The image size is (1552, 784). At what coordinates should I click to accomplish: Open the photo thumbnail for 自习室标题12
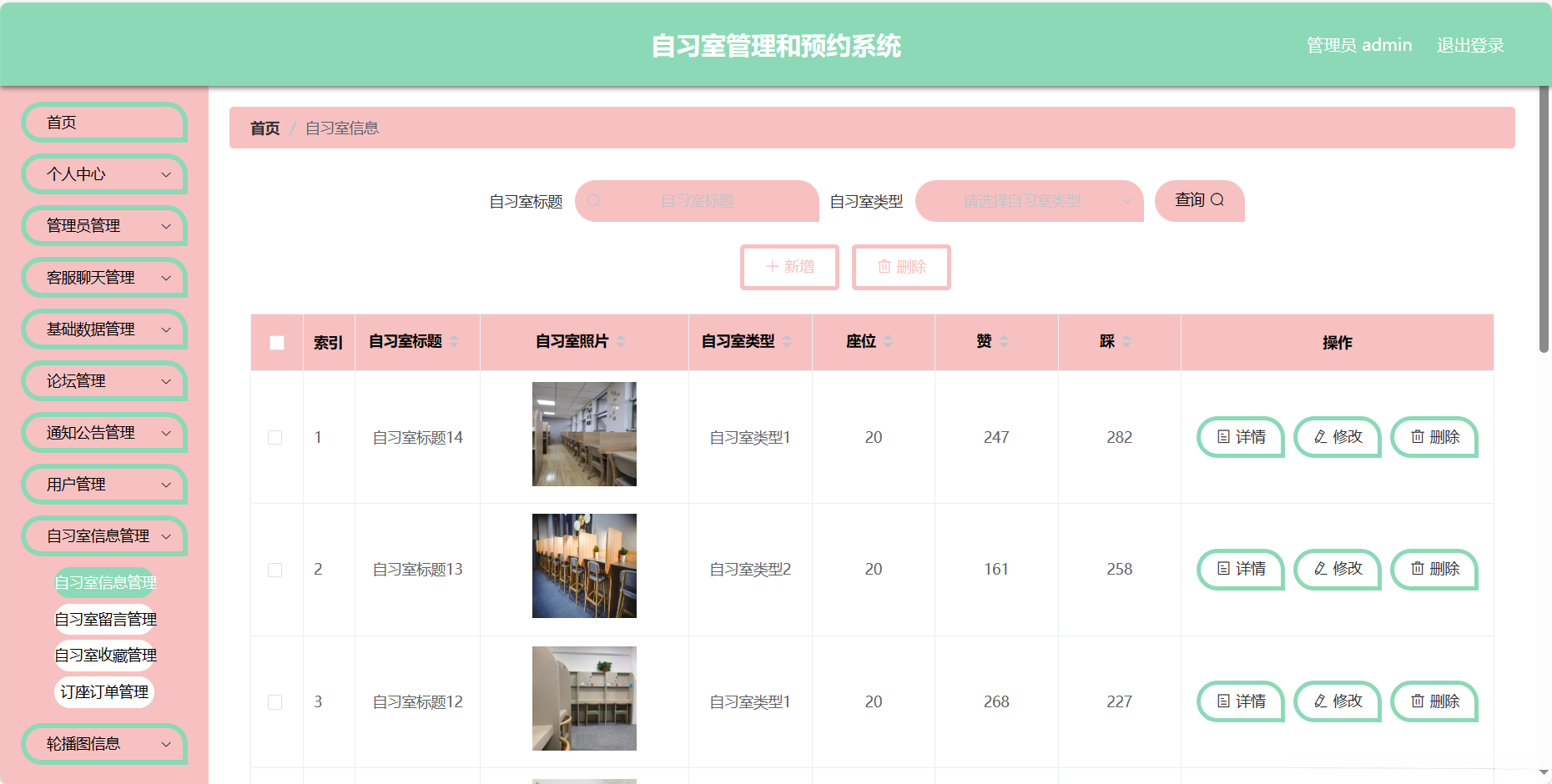point(584,698)
